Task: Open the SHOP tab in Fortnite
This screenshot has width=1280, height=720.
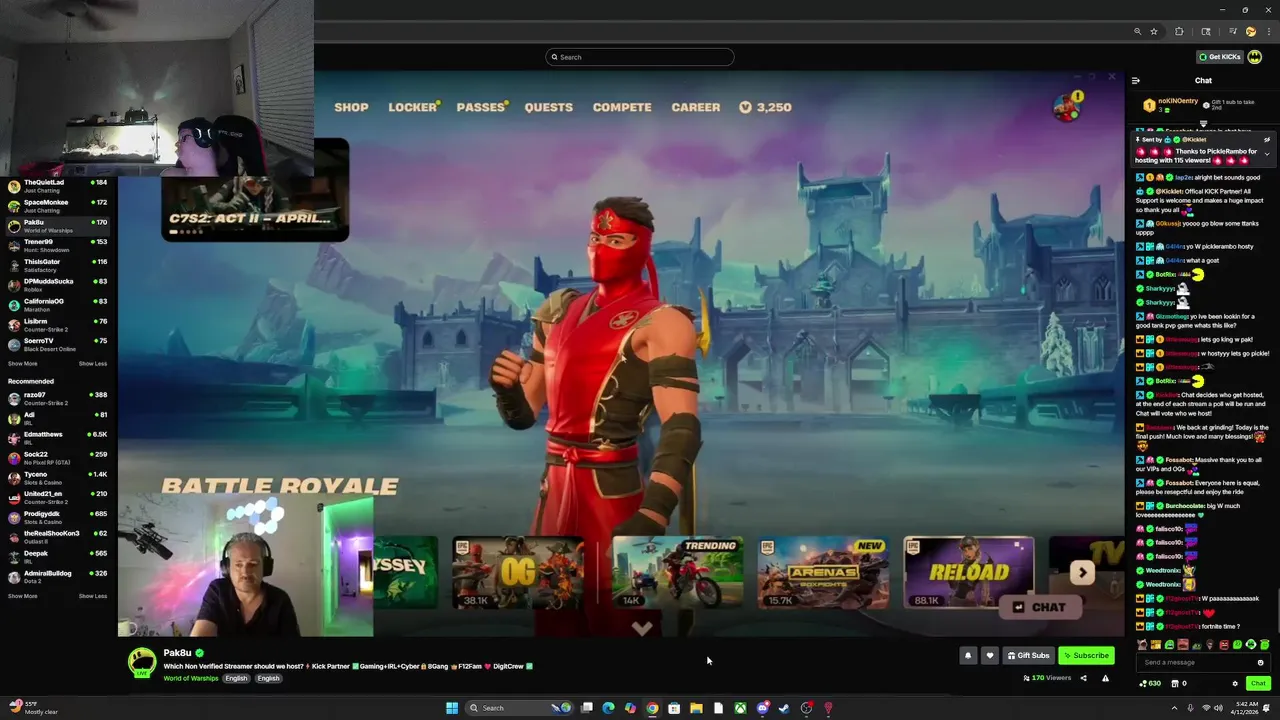Action: [351, 107]
